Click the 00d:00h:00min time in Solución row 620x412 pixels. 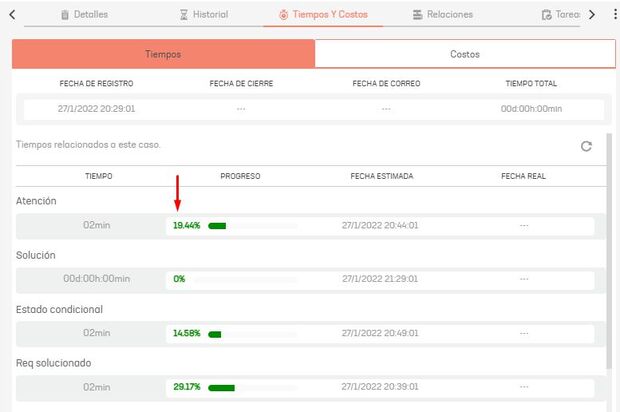tap(96, 279)
